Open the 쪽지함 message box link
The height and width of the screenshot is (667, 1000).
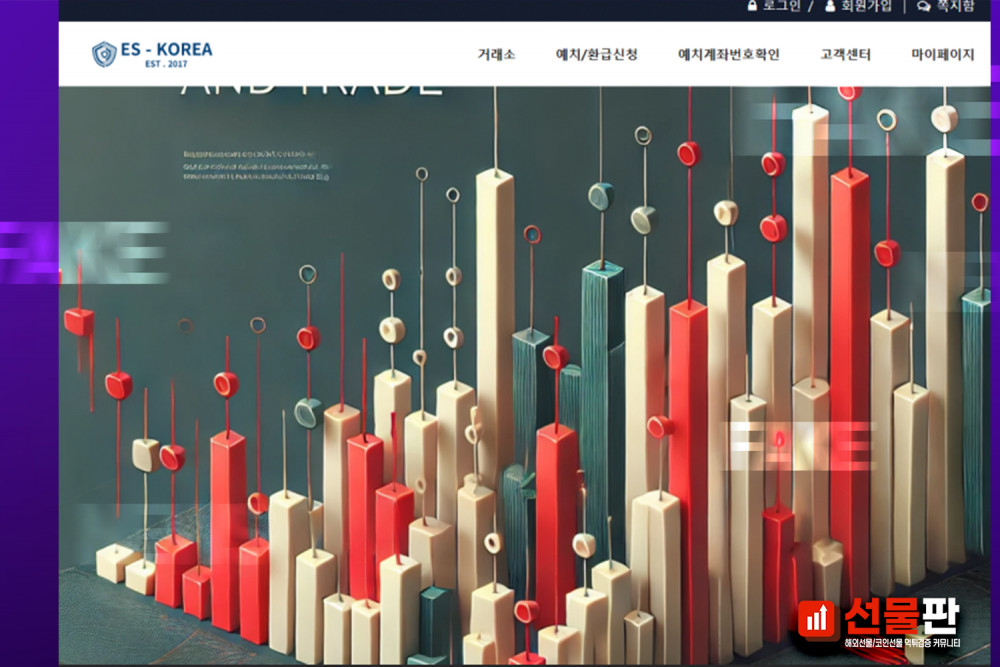pos(955,7)
